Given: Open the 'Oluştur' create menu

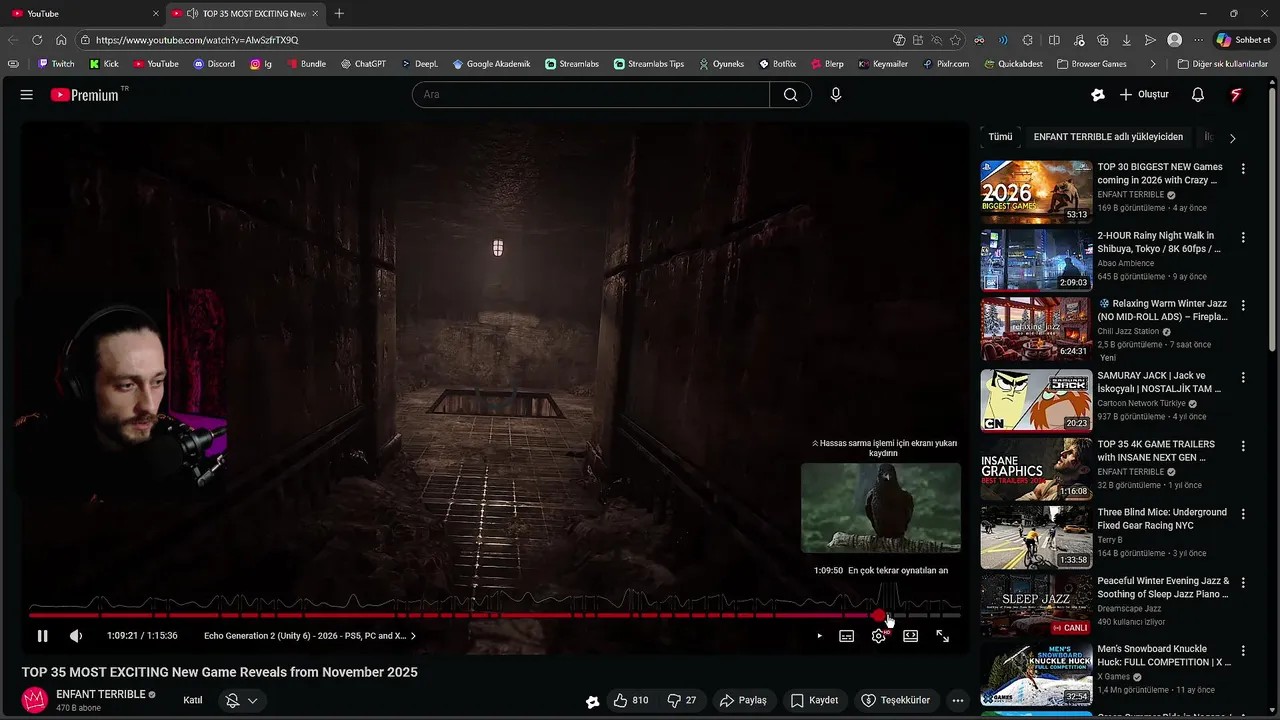Looking at the screenshot, I should click(x=1144, y=95).
